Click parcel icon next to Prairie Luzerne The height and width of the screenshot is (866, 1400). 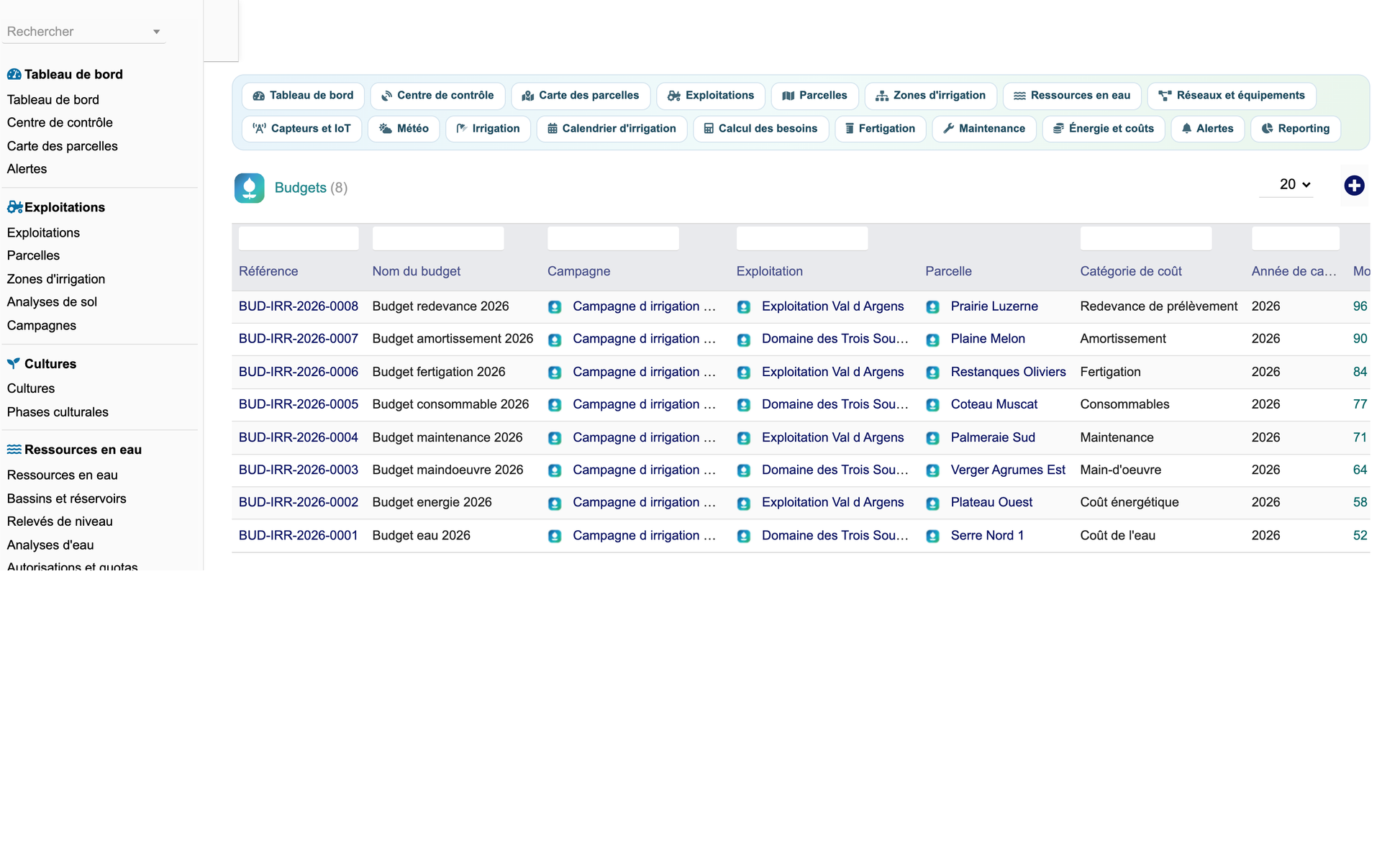(932, 307)
